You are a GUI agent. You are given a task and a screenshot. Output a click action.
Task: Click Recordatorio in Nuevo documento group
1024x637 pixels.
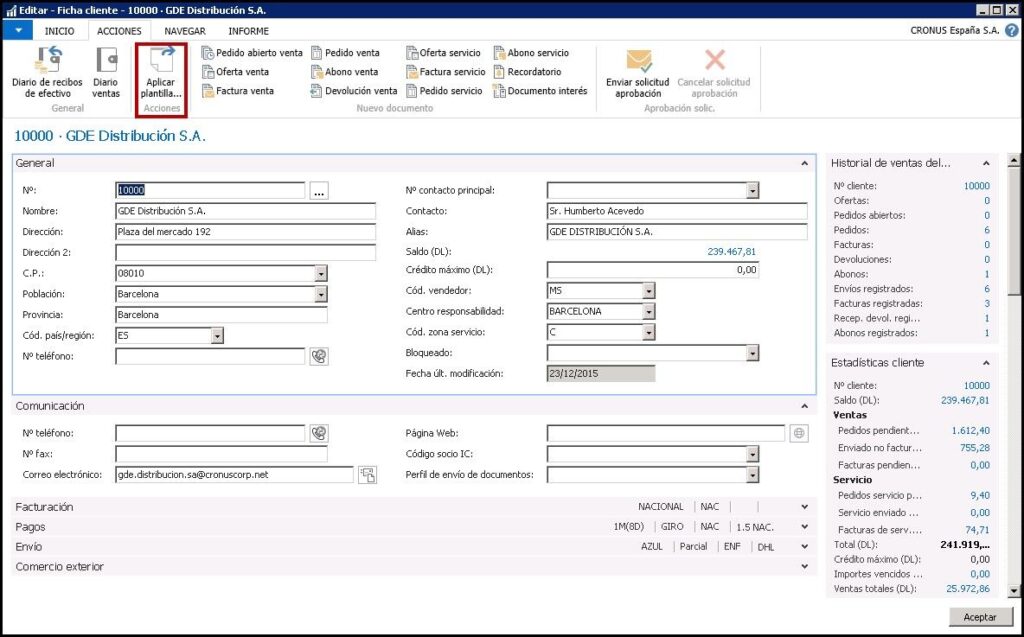(533, 72)
